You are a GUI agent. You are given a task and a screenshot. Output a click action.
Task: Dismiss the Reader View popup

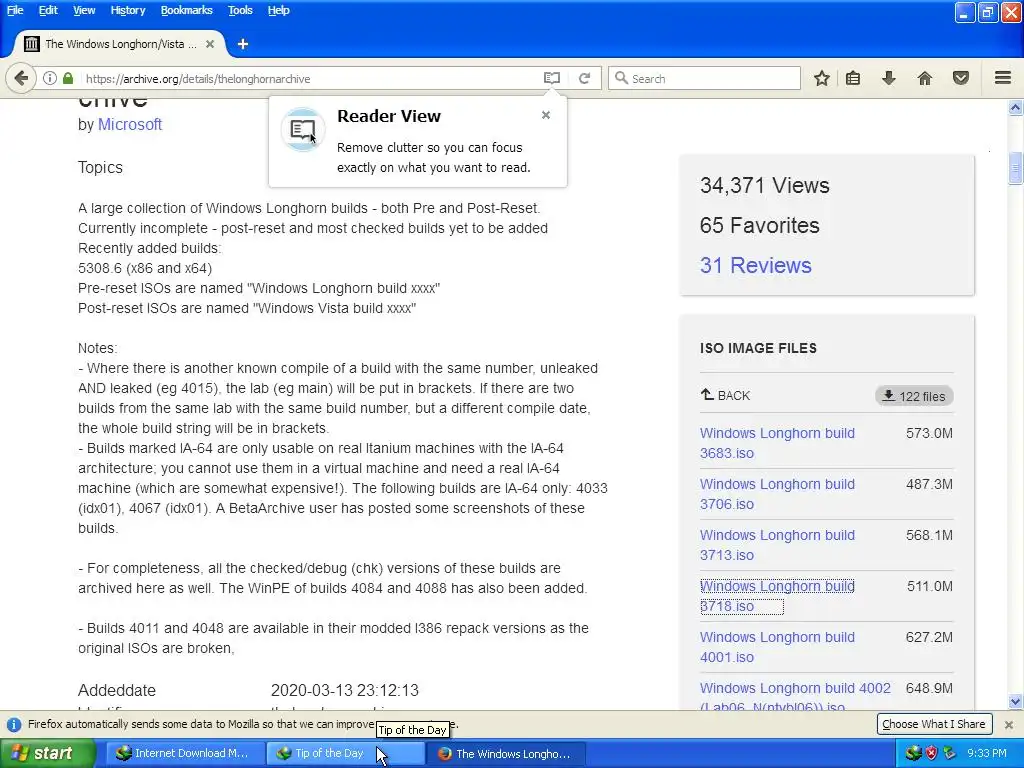546,115
